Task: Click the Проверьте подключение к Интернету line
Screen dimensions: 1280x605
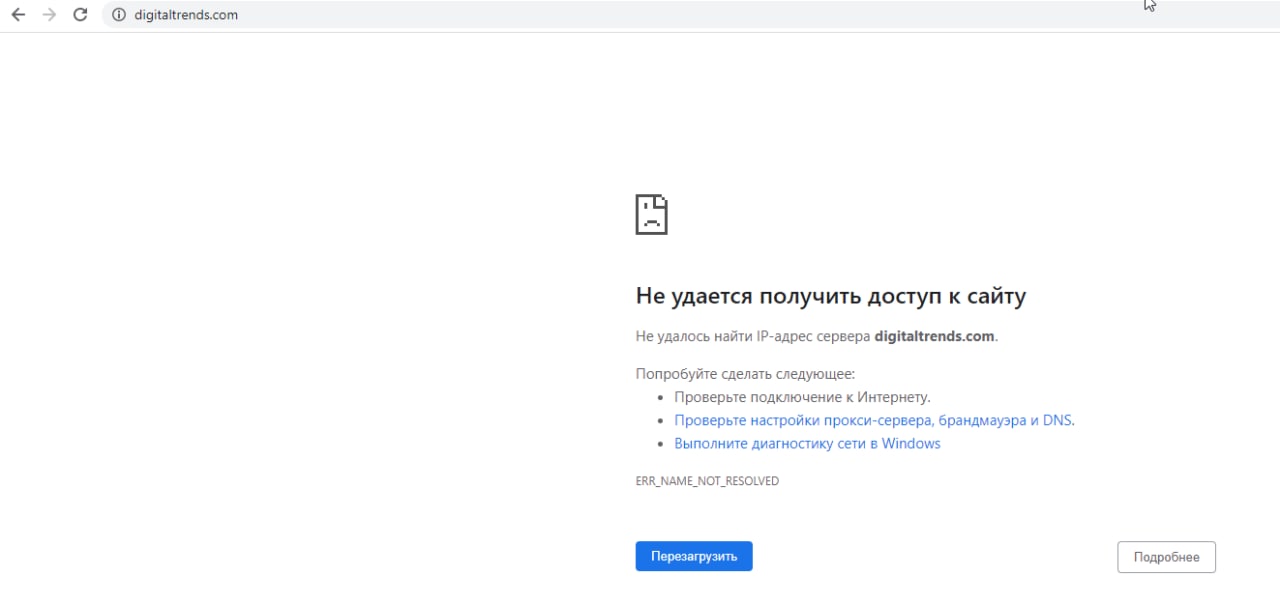Action: point(802,397)
